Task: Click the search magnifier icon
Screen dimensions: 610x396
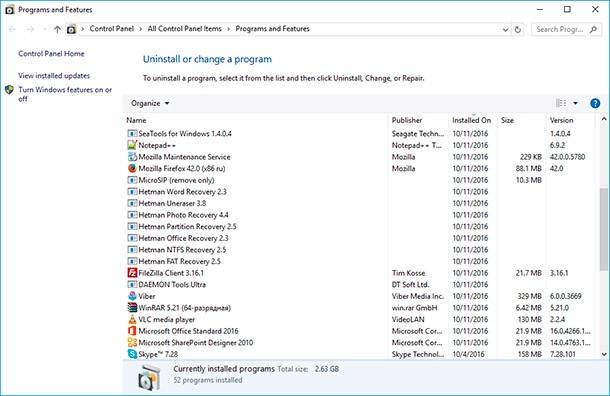Action: click(x=593, y=29)
